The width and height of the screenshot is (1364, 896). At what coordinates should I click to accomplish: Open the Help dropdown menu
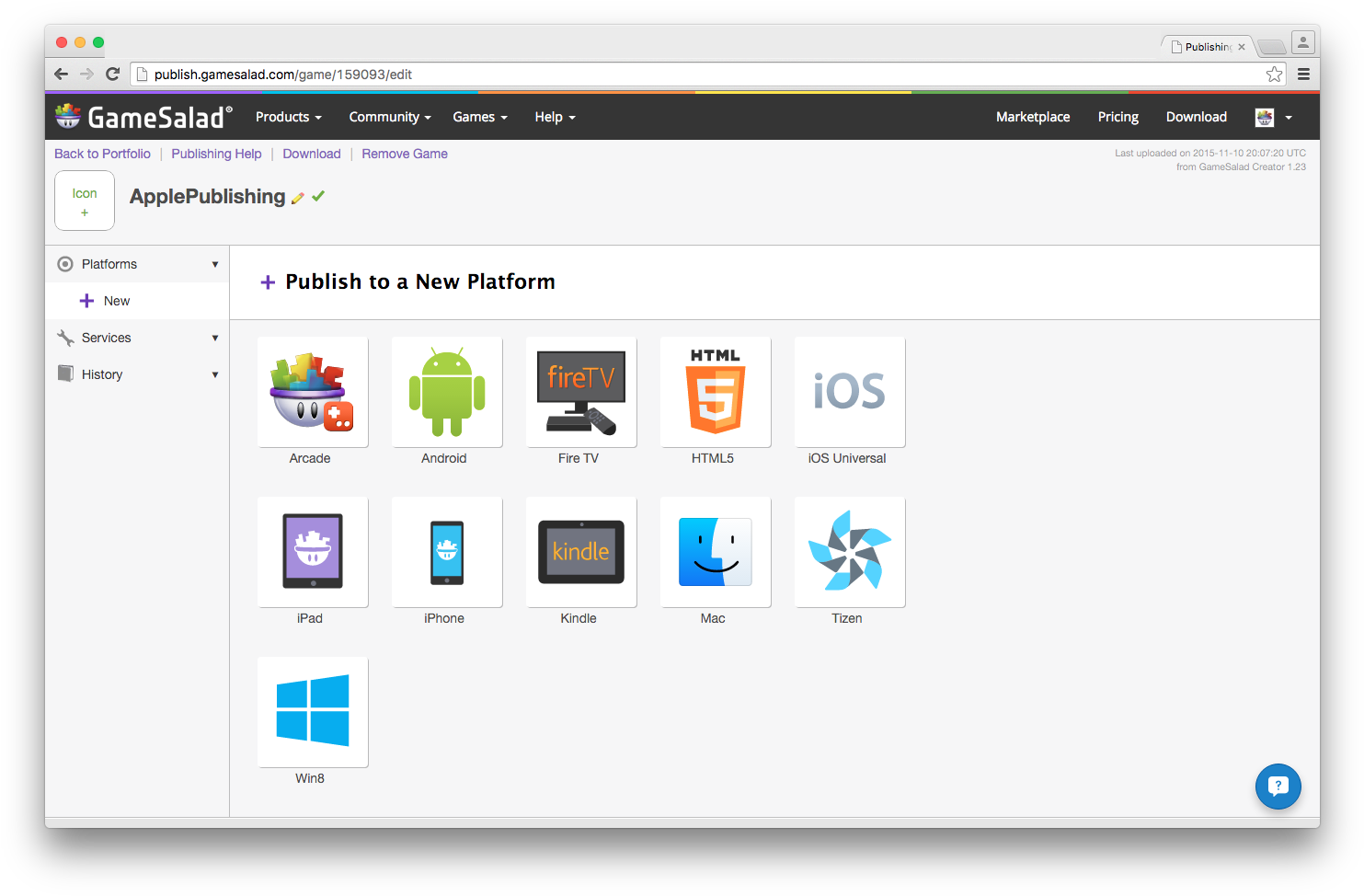(555, 117)
